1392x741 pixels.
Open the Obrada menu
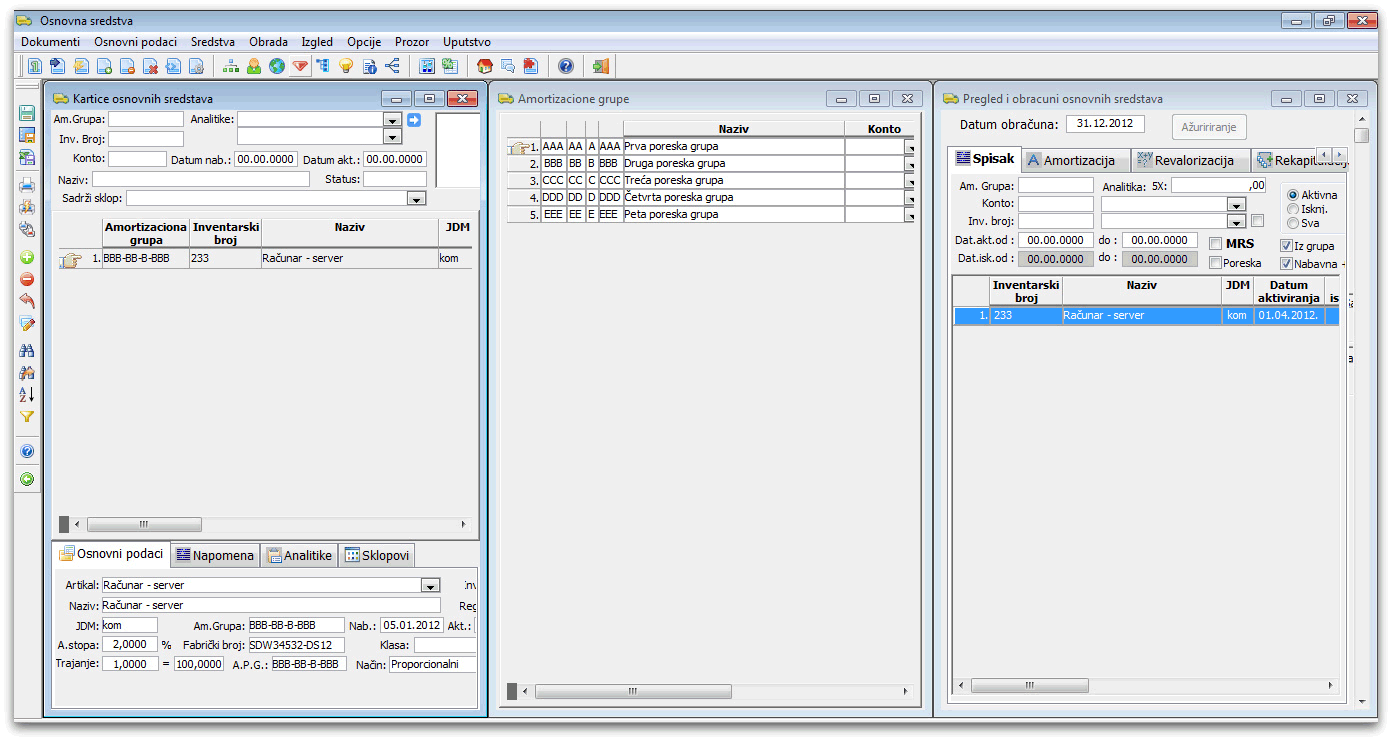point(266,42)
